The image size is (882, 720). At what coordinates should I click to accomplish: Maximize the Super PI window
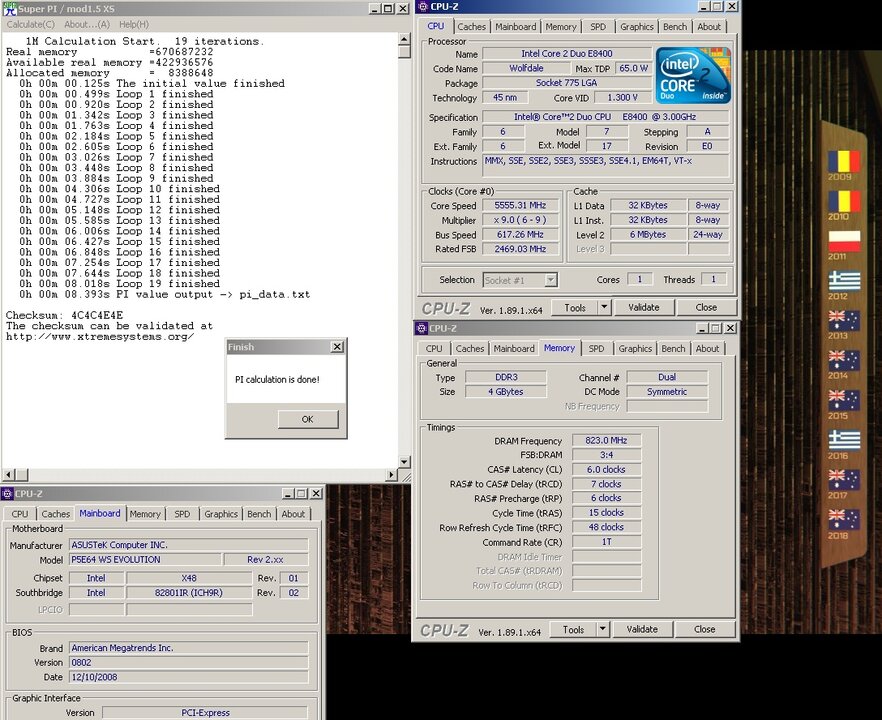click(x=388, y=8)
